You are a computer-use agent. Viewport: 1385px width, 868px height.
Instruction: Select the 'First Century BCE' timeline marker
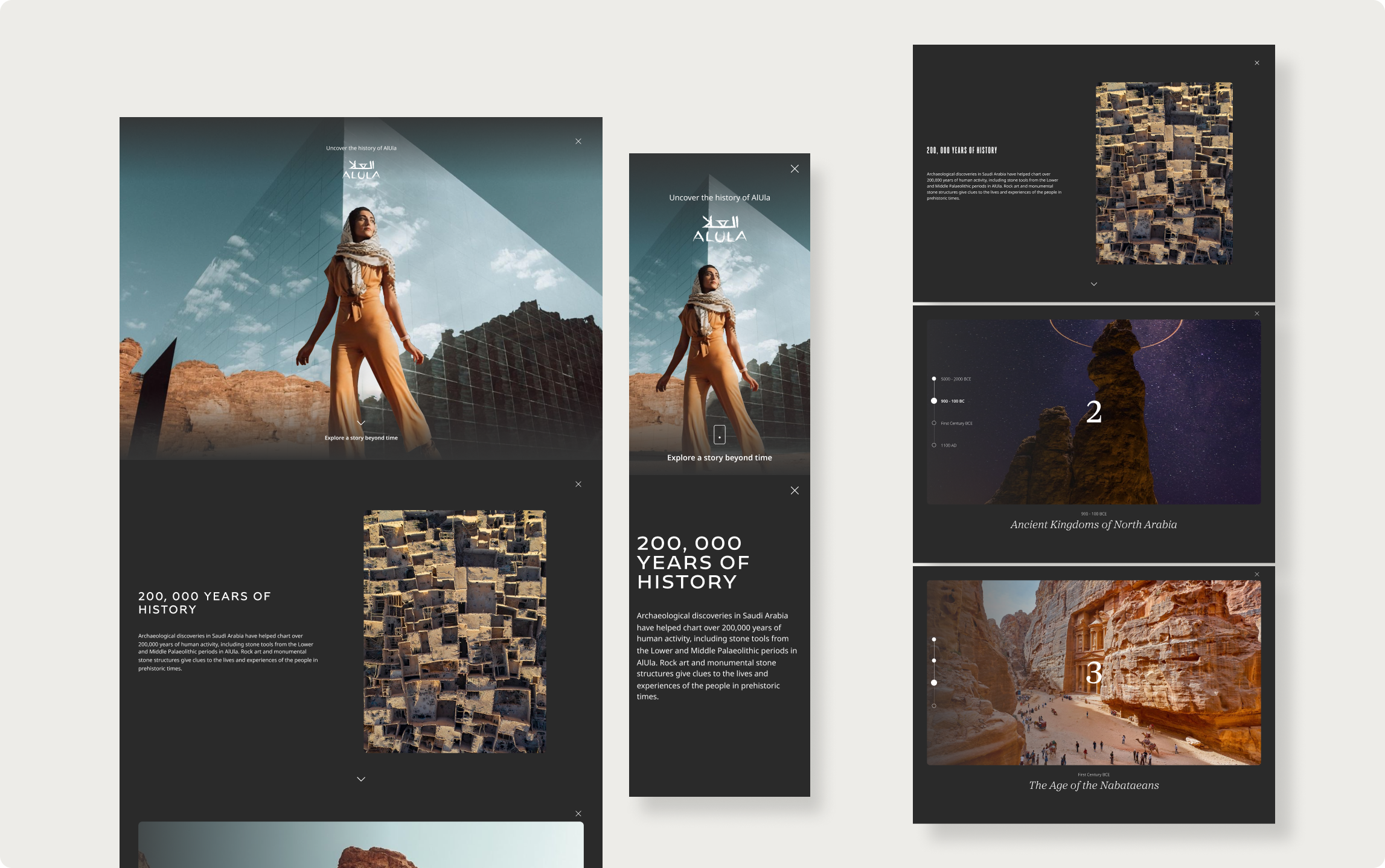934,423
